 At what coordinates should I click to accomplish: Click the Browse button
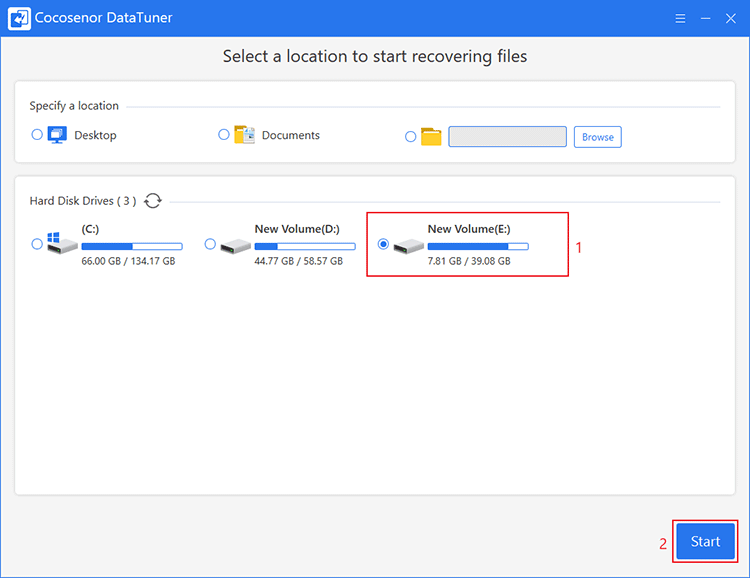click(x=597, y=137)
